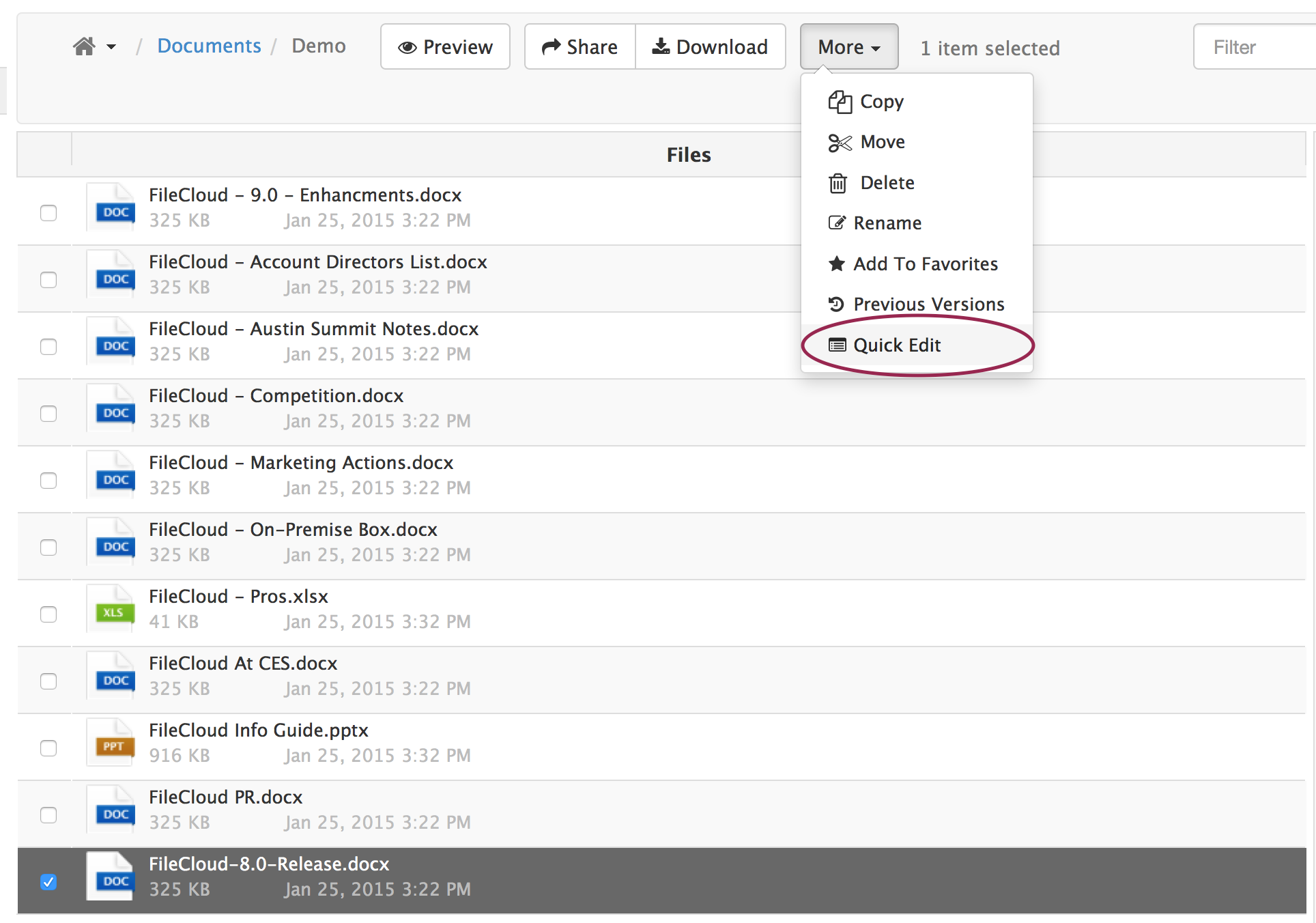The image size is (1316, 923).
Task: Click the Demo breadcrumb folder
Action: coord(318,46)
